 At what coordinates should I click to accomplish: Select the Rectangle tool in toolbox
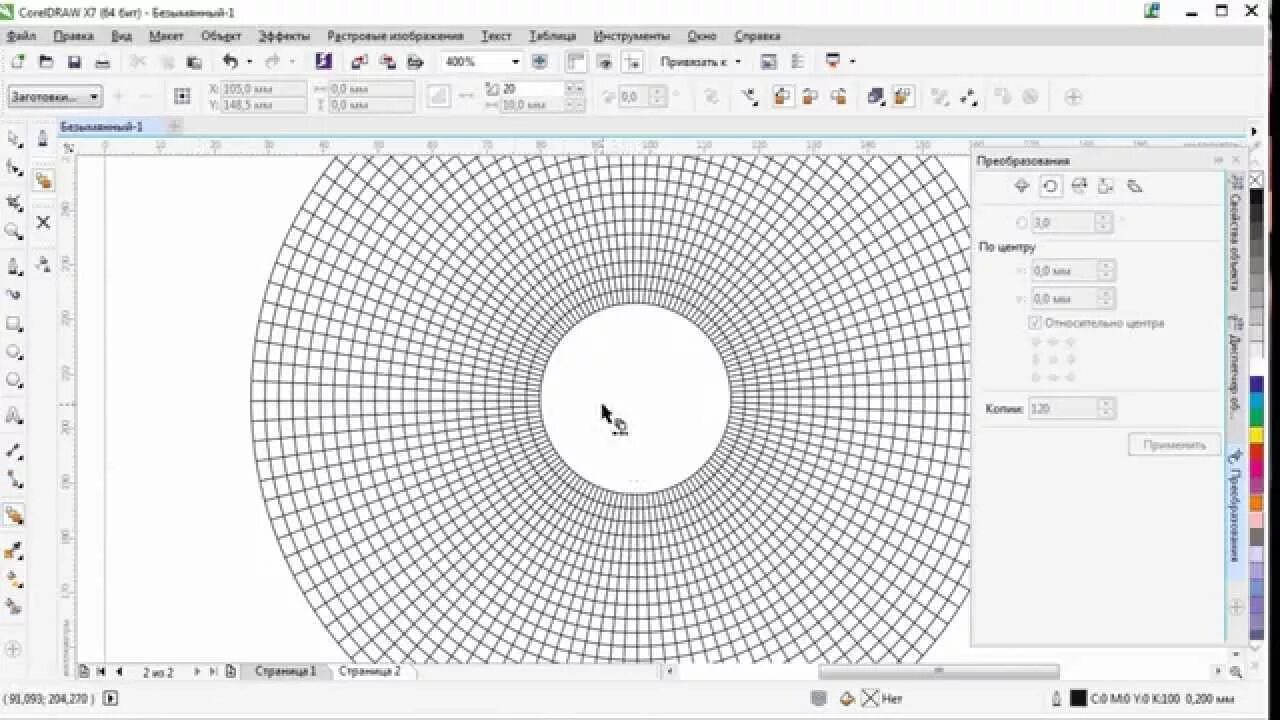click(x=14, y=324)
